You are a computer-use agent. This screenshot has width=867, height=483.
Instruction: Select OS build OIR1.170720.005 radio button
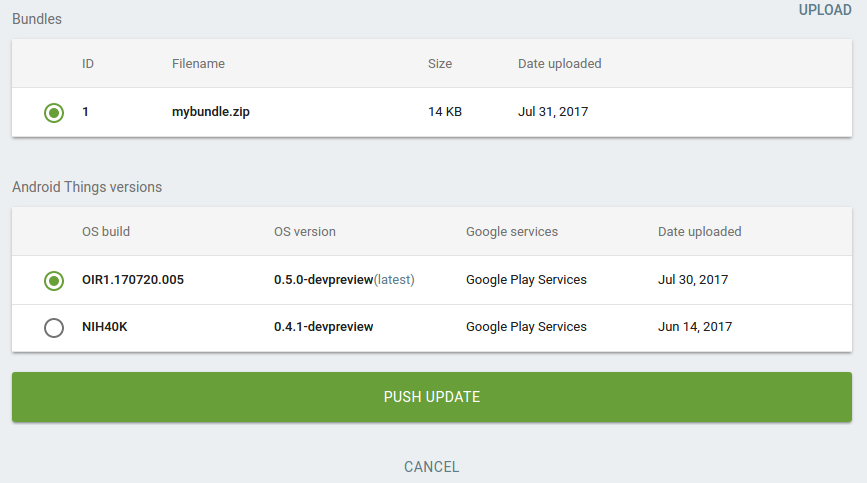click(54, 281)
